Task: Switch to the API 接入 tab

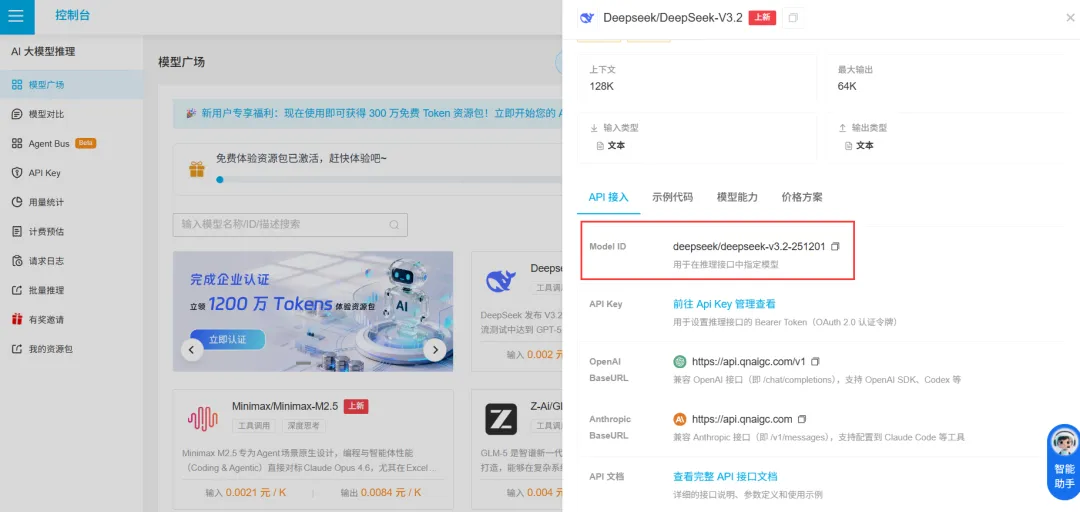Action: 608,197
